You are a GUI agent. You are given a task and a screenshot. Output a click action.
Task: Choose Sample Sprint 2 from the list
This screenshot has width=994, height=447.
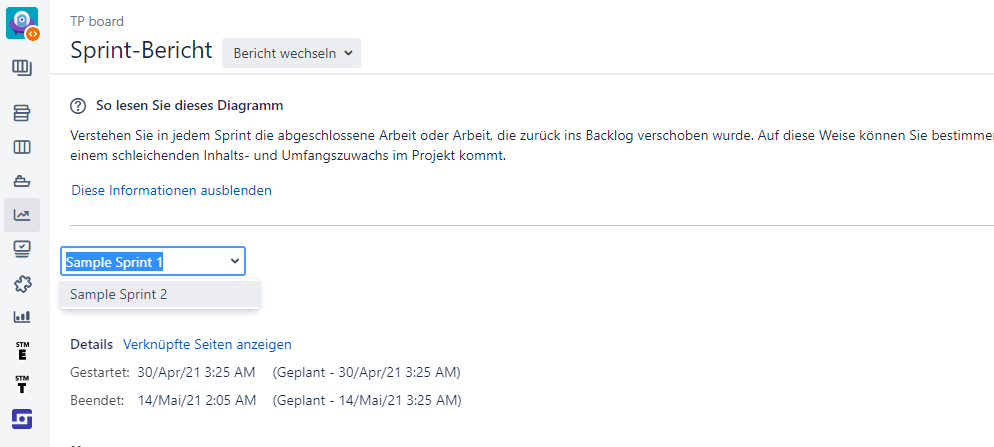coord(160,295)
